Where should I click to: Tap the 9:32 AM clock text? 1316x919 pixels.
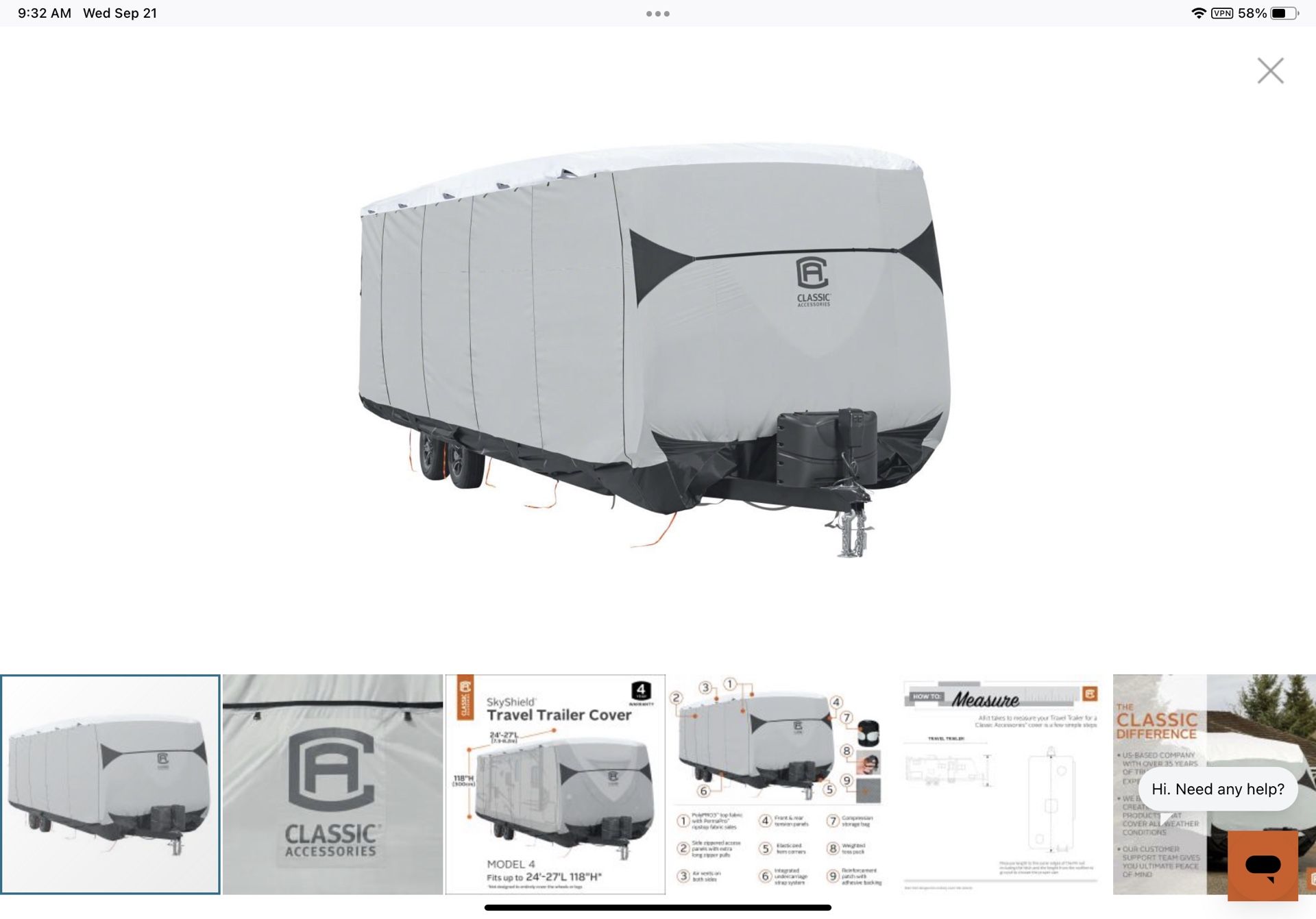[45, 13]
